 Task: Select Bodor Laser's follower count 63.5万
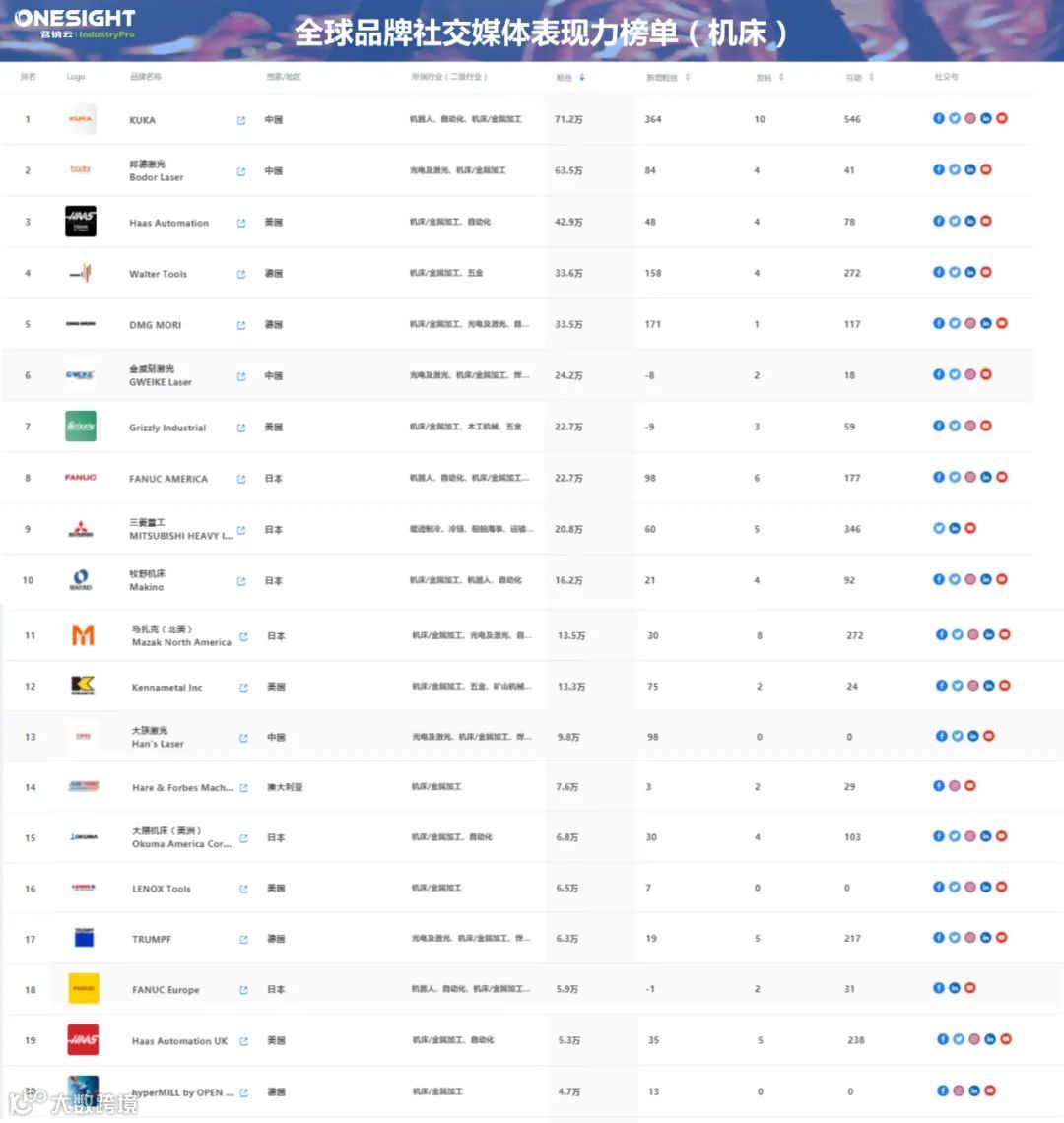[568, 171]
